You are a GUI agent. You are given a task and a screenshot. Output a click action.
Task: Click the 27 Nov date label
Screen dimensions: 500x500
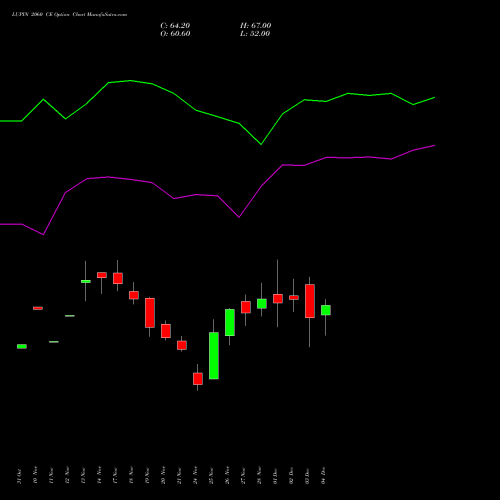(x=243, y=475)
